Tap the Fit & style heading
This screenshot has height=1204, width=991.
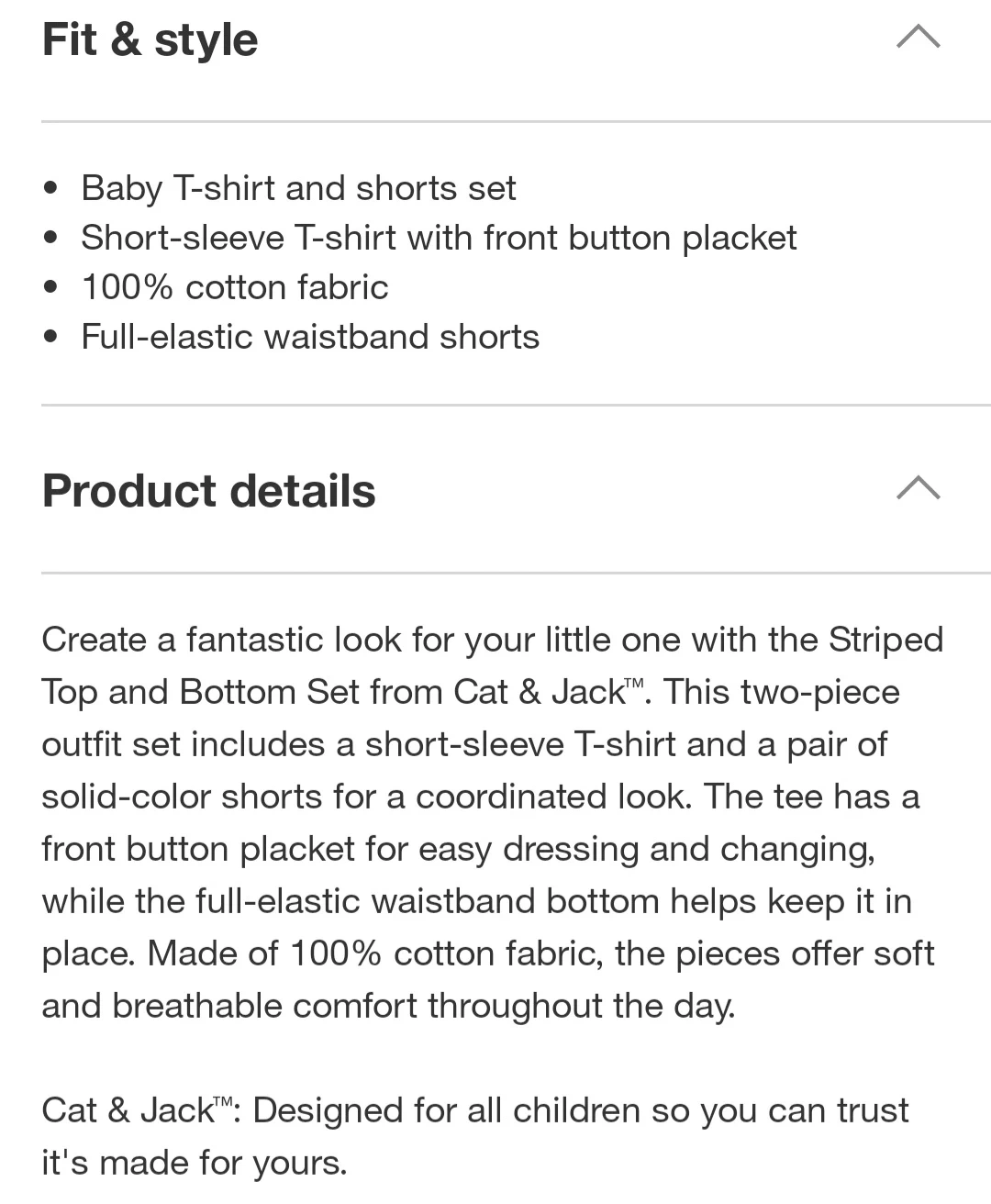pyautogui.click(x=150, y=40)
